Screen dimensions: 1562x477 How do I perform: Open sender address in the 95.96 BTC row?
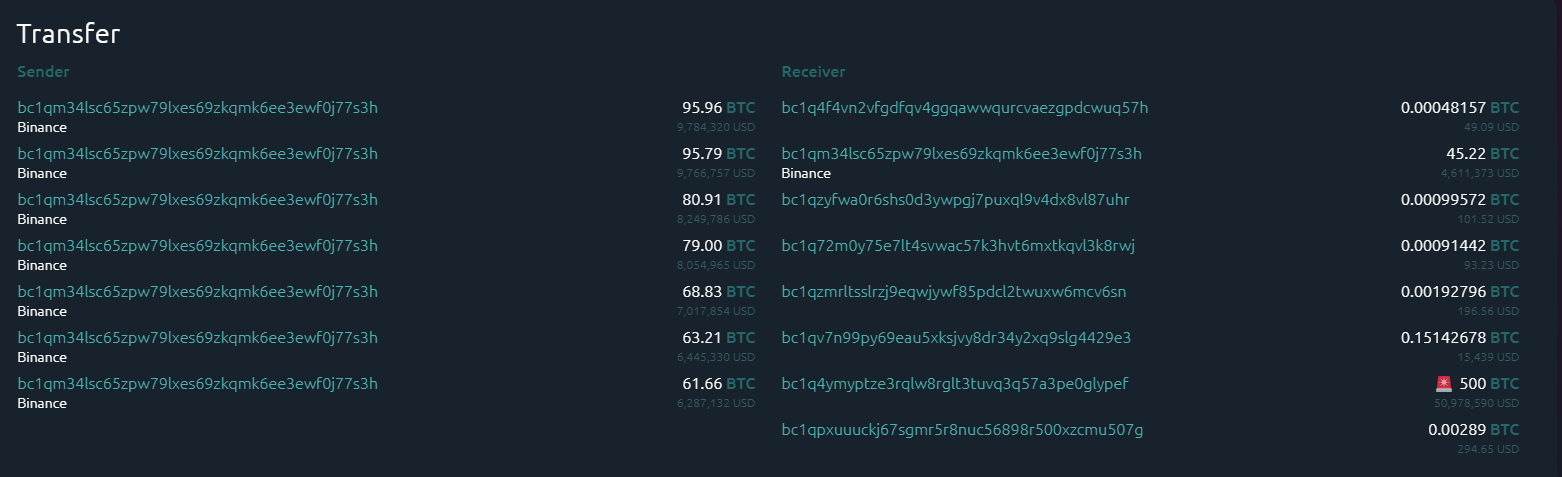coord(198,108)
